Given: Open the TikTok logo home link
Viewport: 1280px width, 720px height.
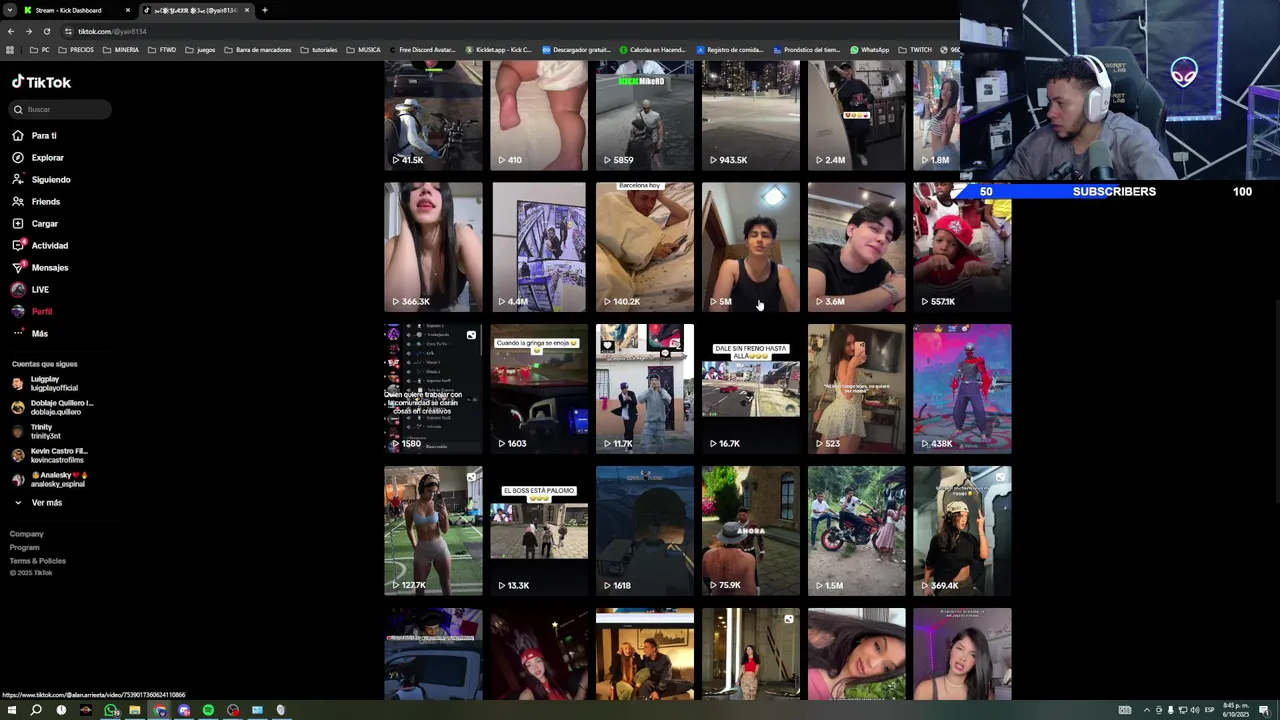Looking at the screenshot, I should coord(41,82).
